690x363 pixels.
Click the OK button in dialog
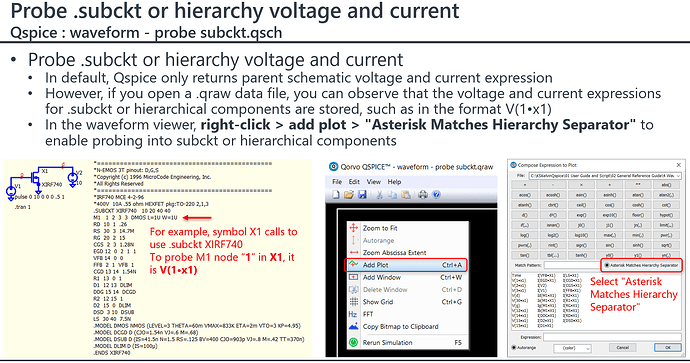[x=668, y=348]
